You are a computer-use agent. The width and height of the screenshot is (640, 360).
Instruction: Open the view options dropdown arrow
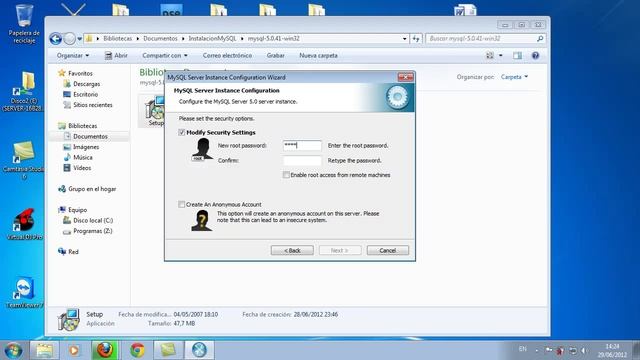(501, 56)
